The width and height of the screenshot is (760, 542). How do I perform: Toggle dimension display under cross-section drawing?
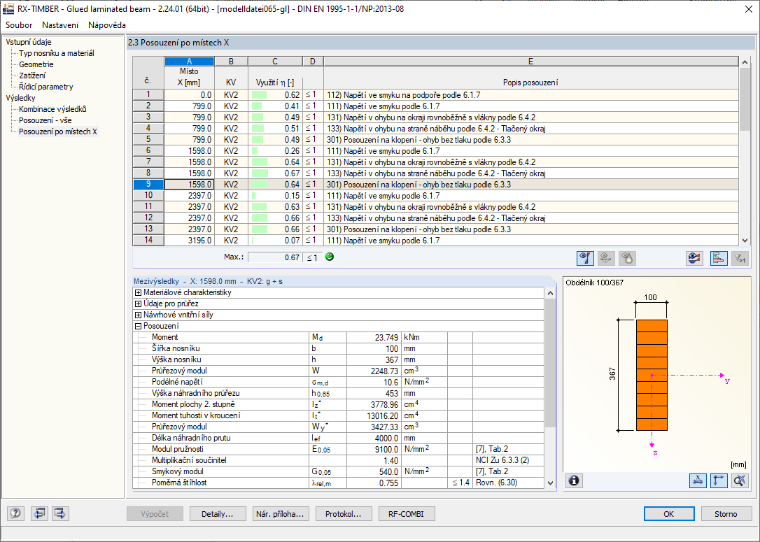coord(697,480)
